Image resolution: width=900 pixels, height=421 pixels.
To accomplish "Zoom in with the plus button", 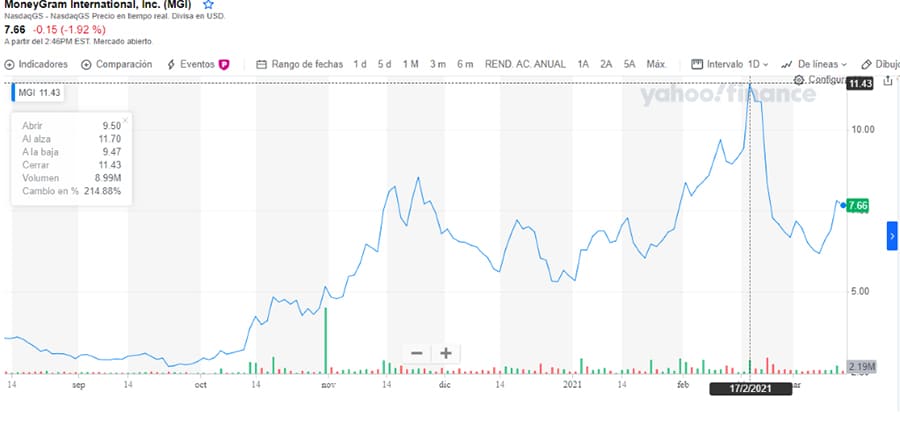I will [x=445, y=353].
